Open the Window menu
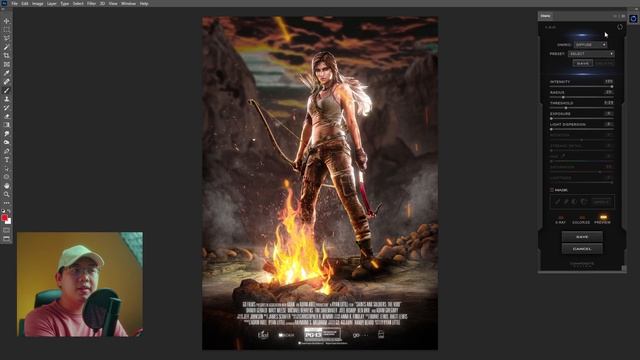 pyautogui.click(x=128, y=4)
